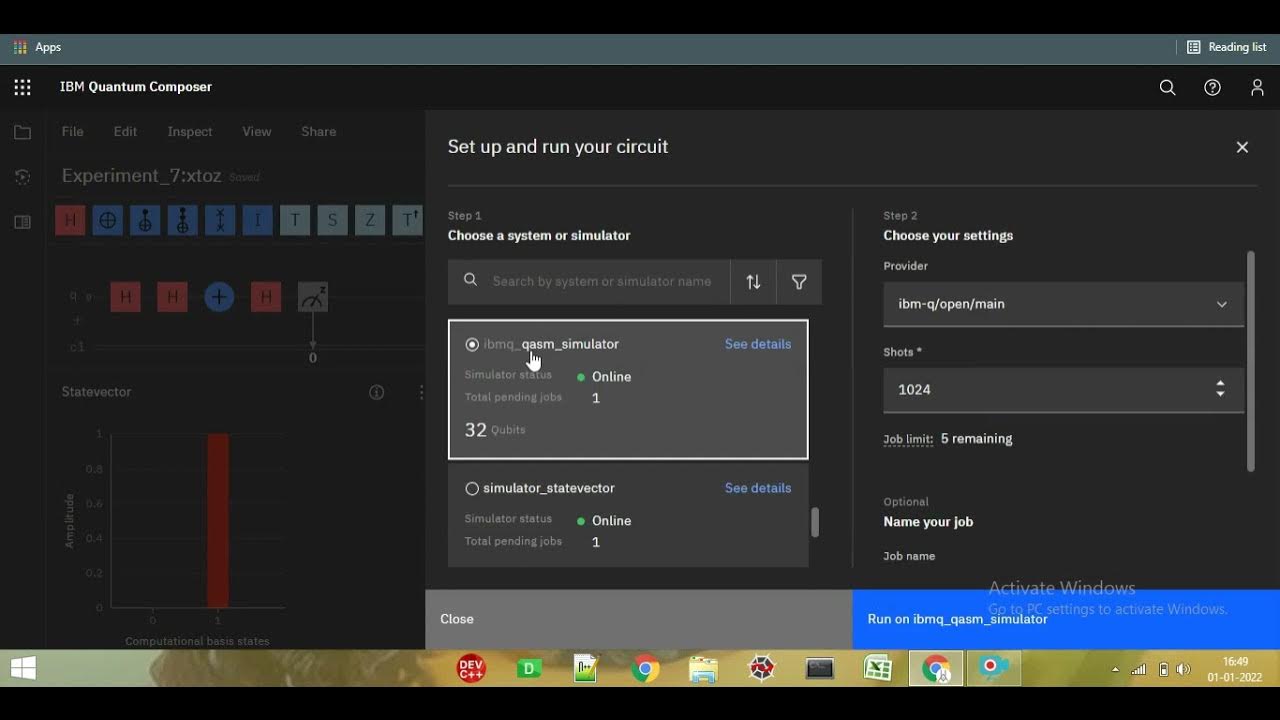Select the Hadamard H gate in palette
The width and height of the screenshot is (1280, 720).
(70, 220)
